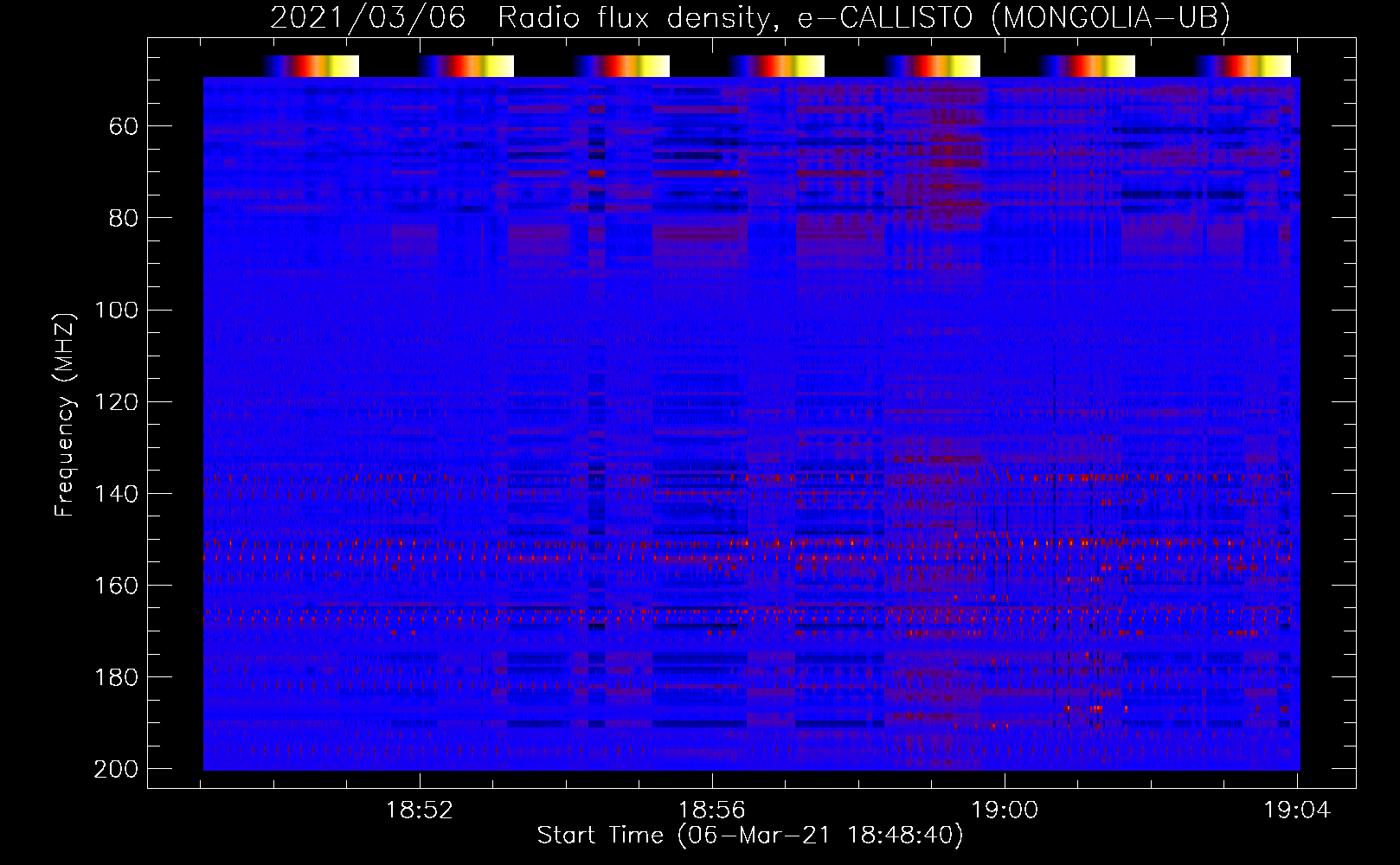Click the 140 frequency tick label

(x=116, y=494)
